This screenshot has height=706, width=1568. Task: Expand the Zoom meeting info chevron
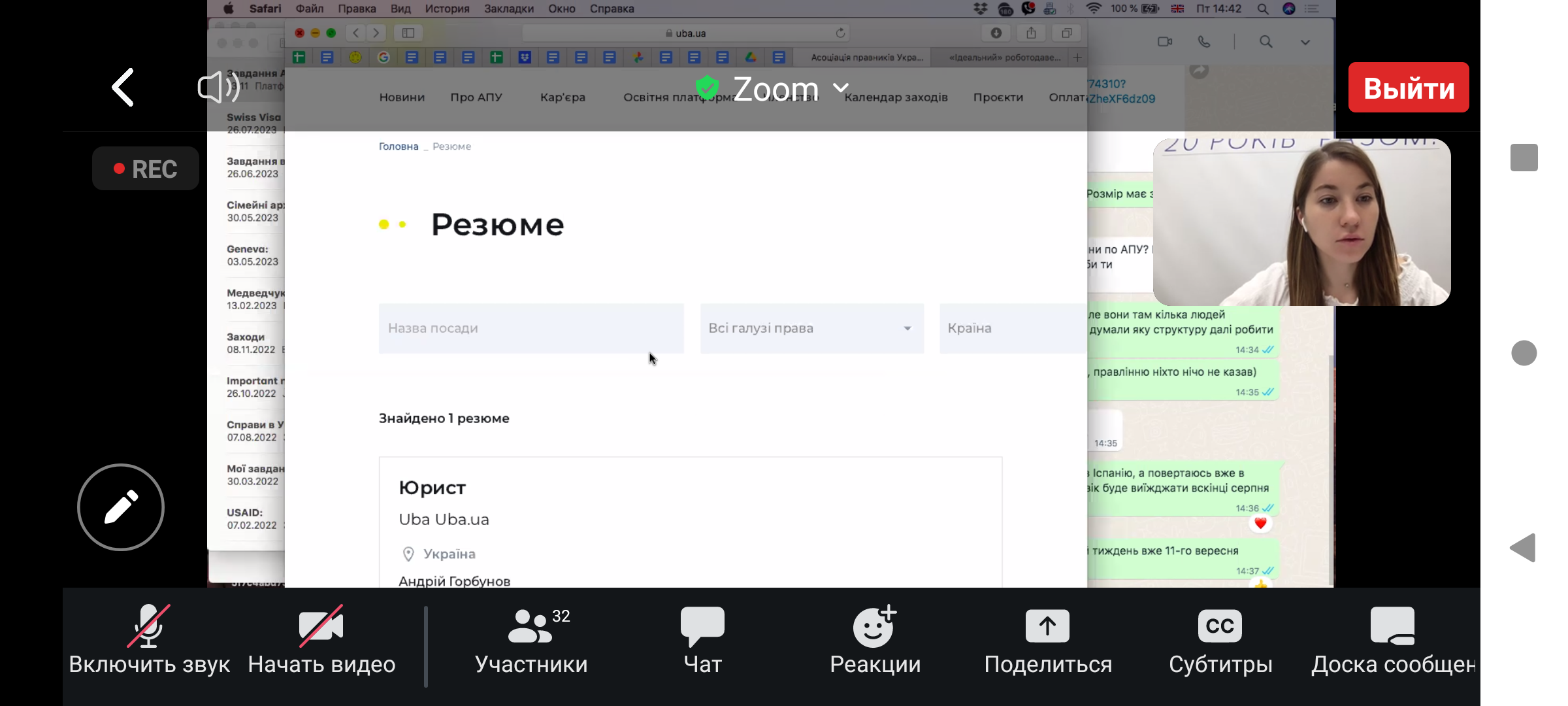click(x=841, y=88)
